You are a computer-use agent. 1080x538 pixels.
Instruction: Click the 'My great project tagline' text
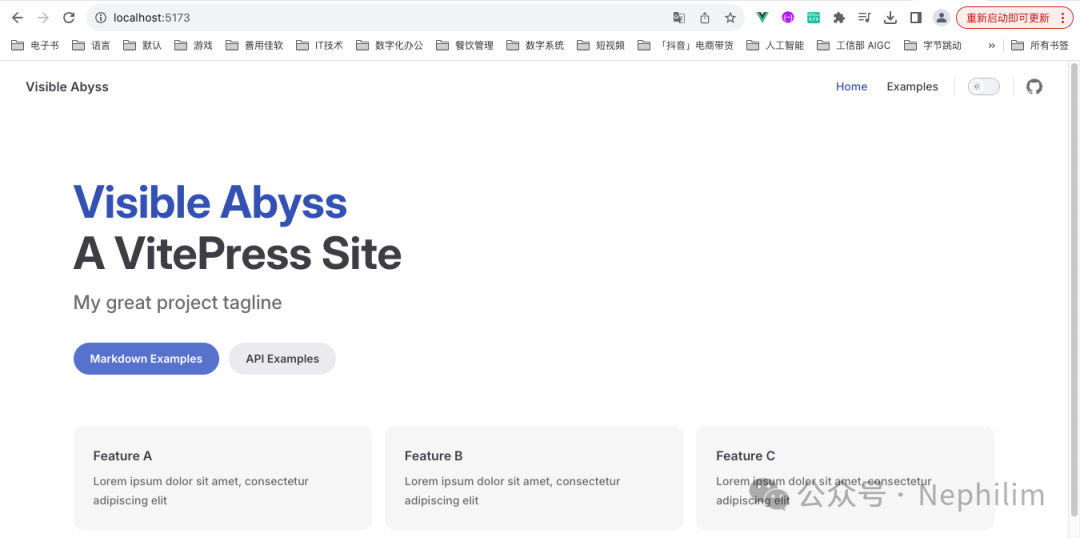(x=178, y=302)
